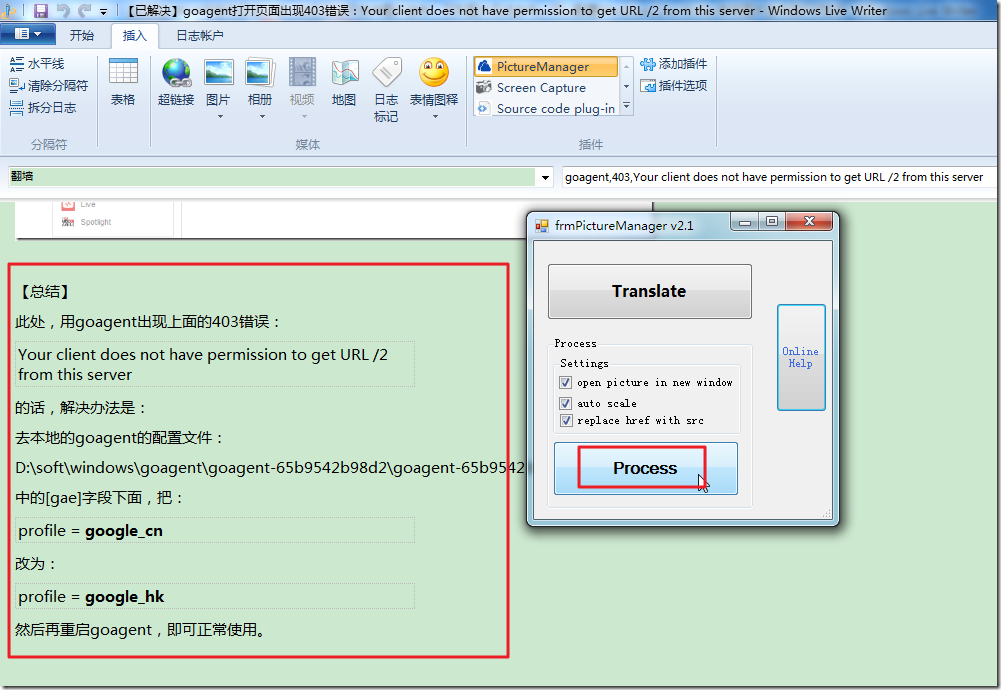1001x690 pixels.
Task: Choose the Screen Capture plugin
Action: click(546, 87)
